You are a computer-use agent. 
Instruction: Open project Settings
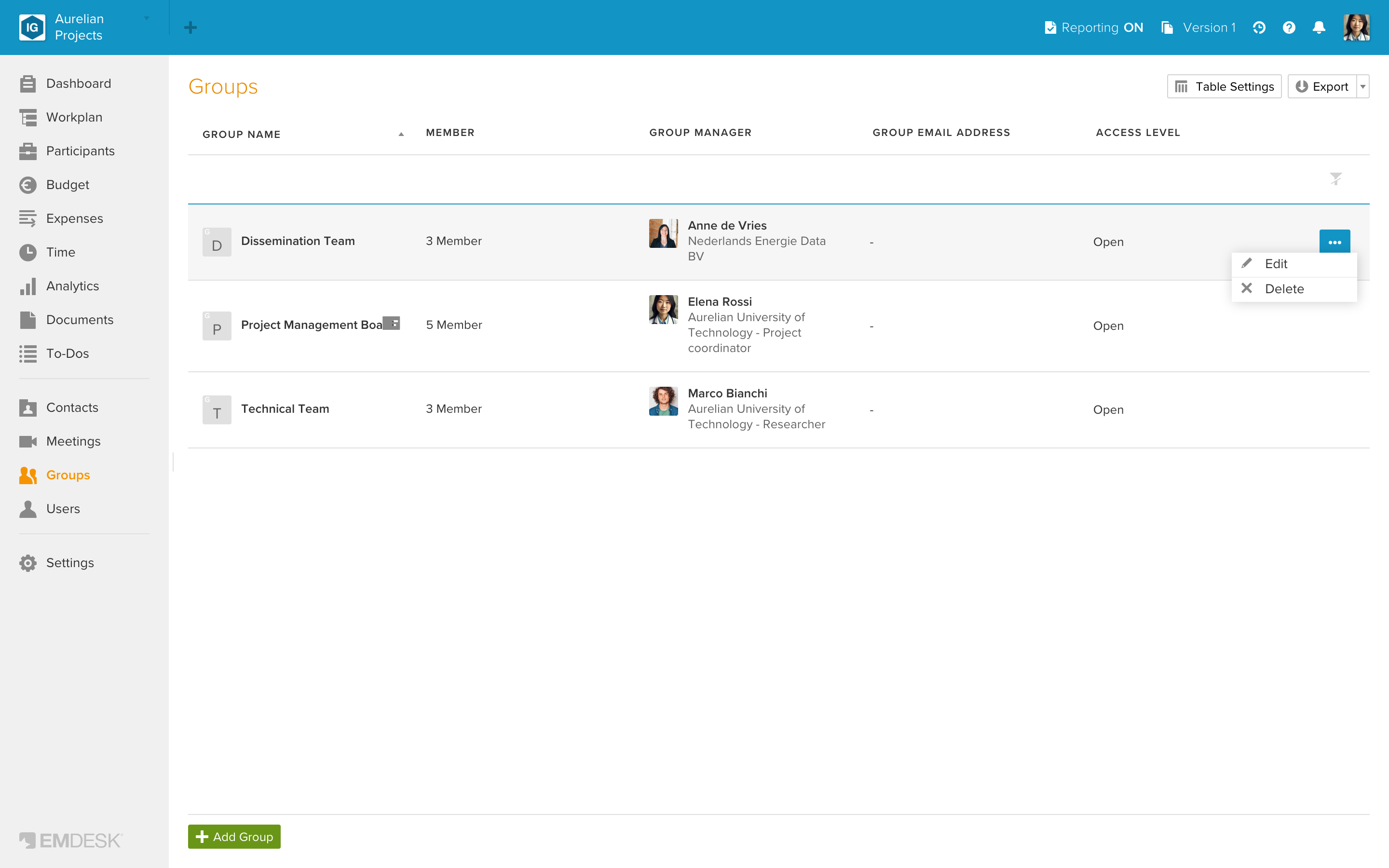click(x=57, y=563)
